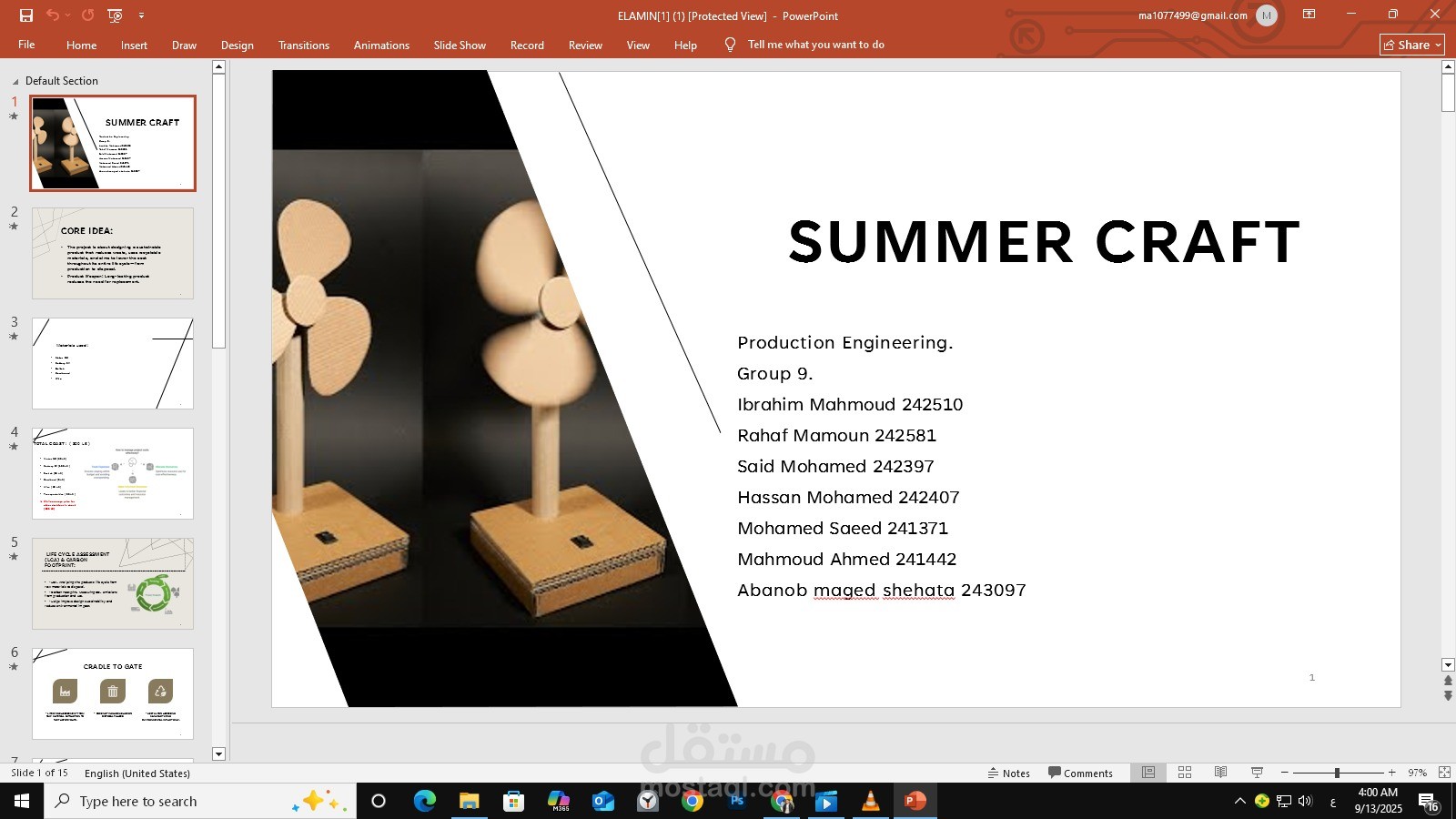Open the Customize Quick Access Toolbar dropdown

(141, 15)
